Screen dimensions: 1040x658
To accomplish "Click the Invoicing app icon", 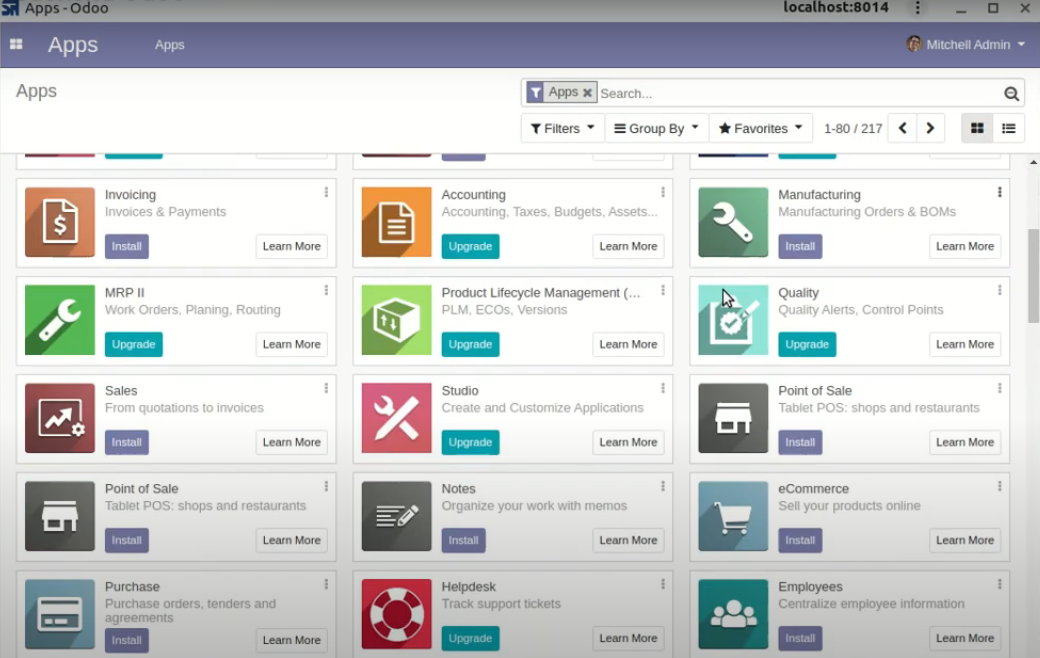I will pyautogui.click(x=60, y=222).
